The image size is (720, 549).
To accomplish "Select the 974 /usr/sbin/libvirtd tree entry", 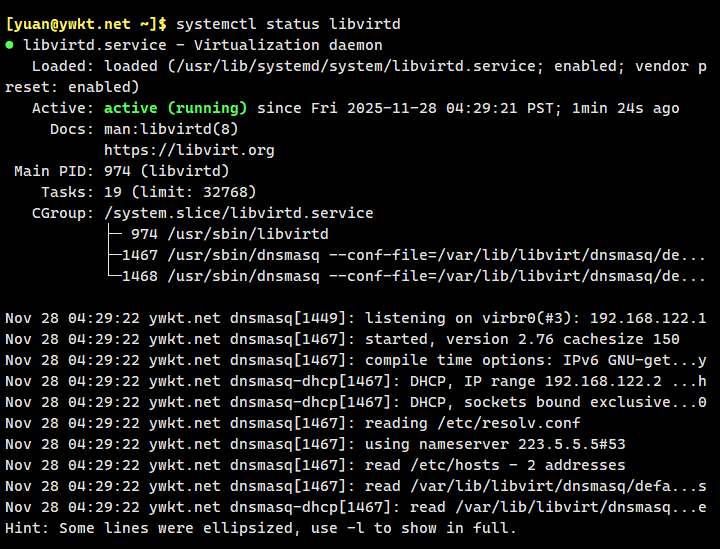I will pos(229,234).
